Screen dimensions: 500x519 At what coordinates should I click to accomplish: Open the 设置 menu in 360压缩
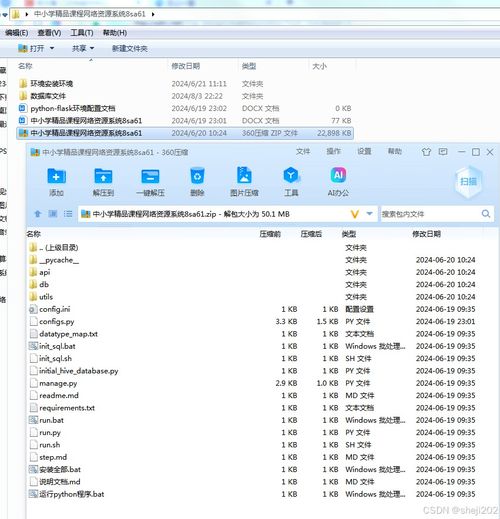pos(364,152)
